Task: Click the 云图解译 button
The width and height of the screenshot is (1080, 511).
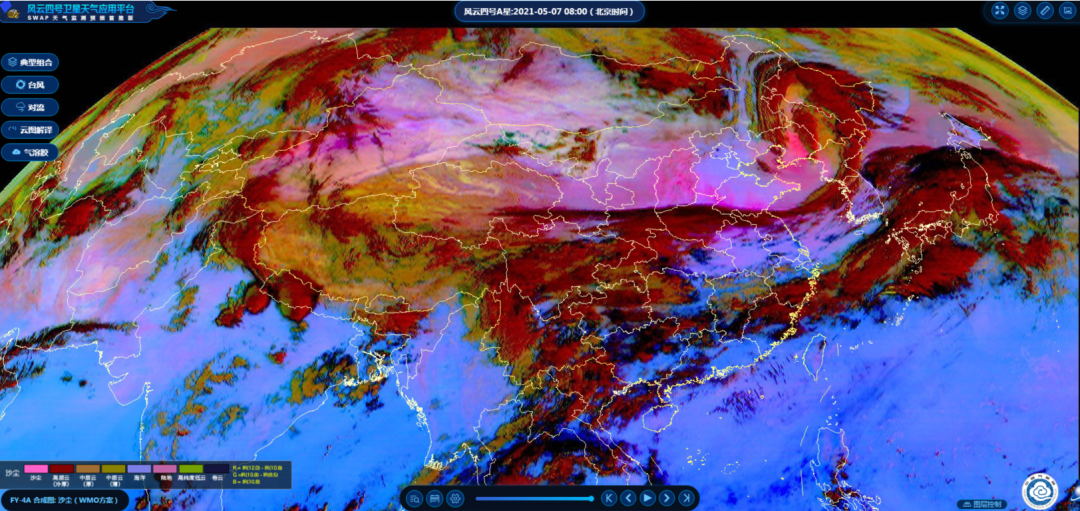Action: coord(31,130)
